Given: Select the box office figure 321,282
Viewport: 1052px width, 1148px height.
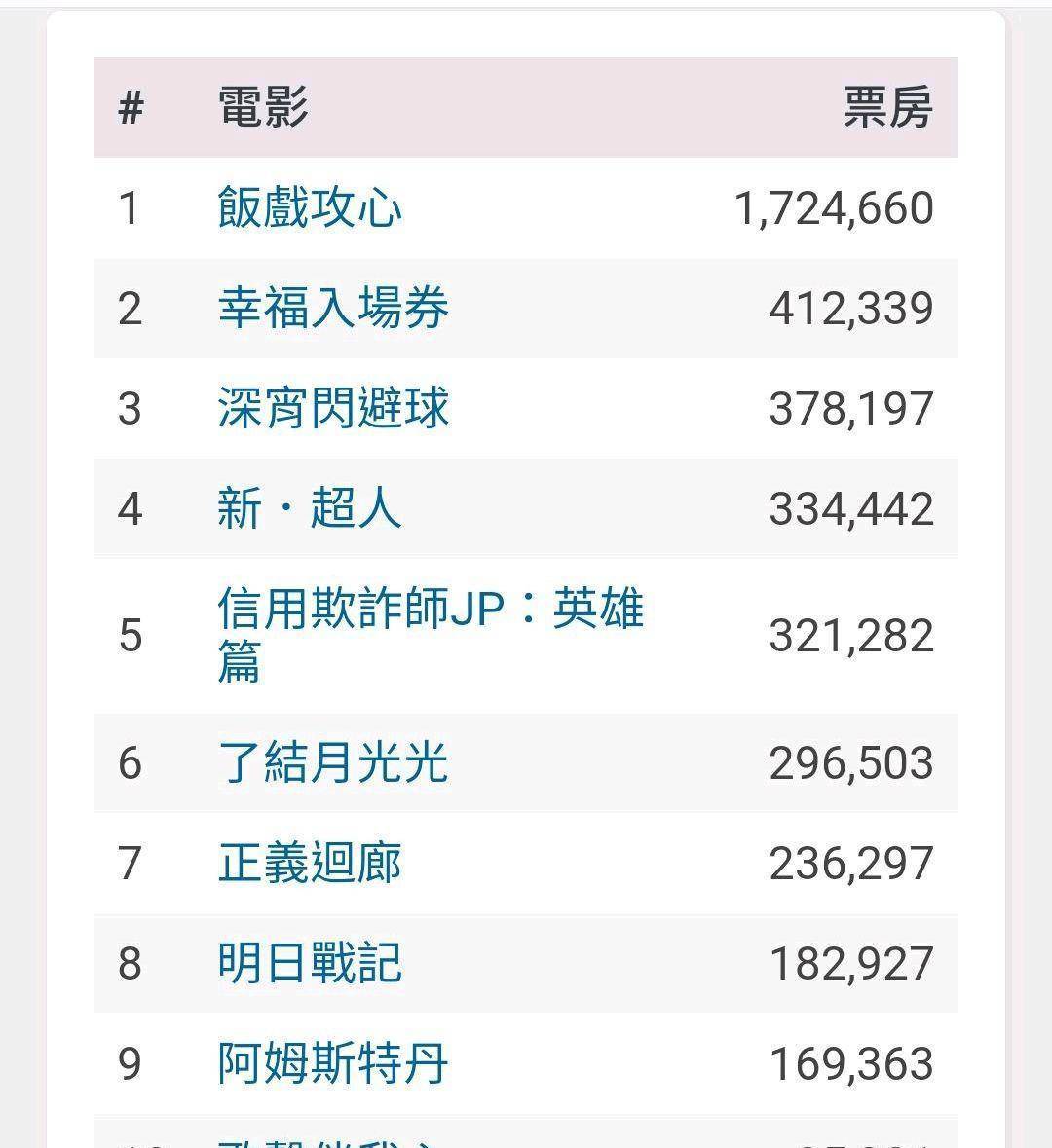Looking at the screenshot, I should (851, 636).
